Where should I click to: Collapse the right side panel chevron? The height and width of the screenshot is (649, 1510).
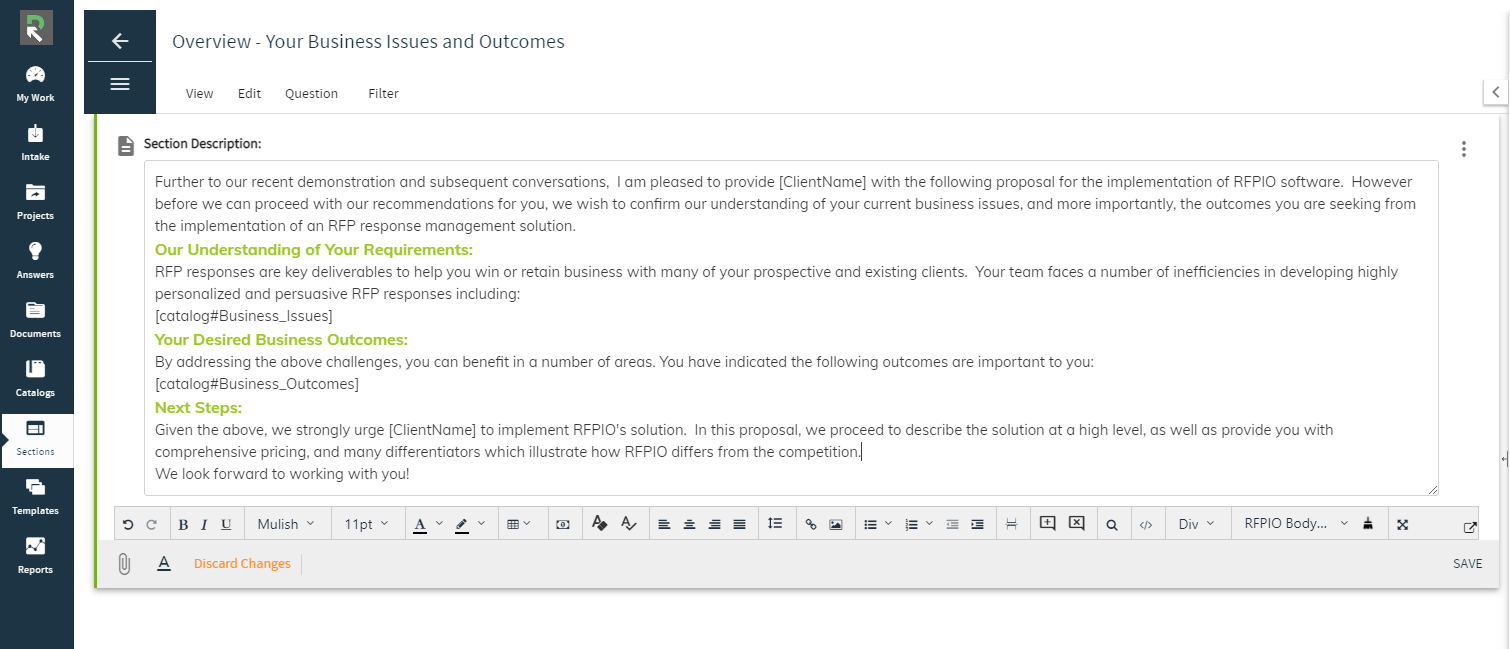tap(1496, 92)
